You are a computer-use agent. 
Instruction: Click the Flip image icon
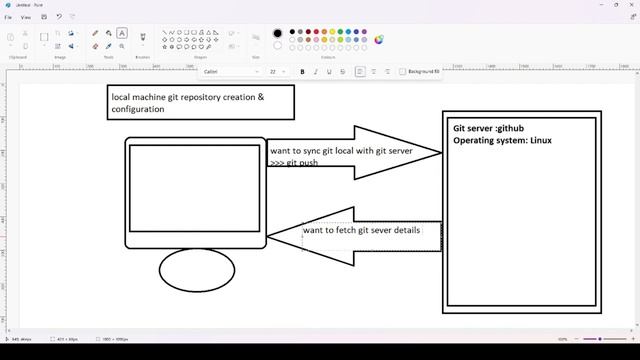pyautogui.click(x=71, y=46)
